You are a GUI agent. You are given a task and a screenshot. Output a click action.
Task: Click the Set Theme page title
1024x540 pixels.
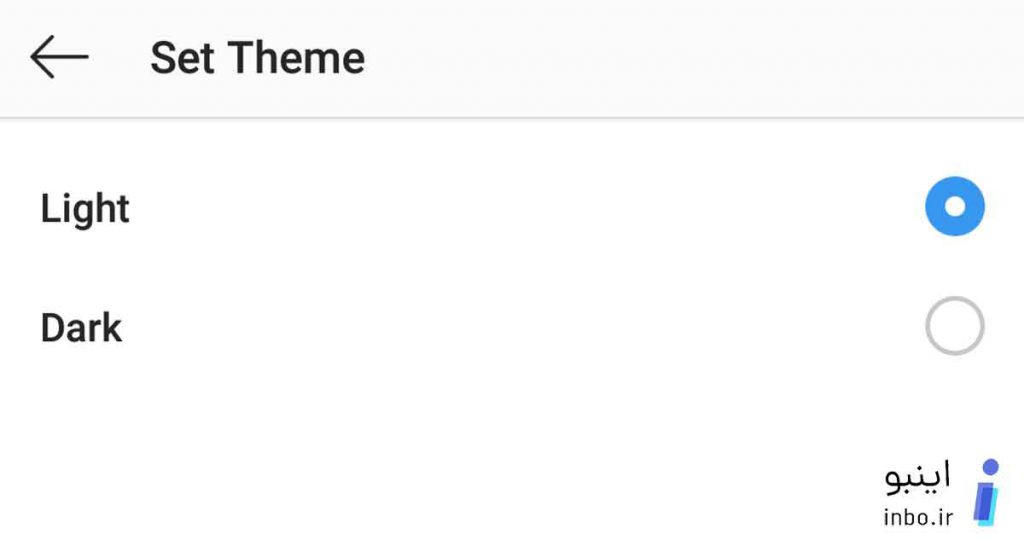257,58
